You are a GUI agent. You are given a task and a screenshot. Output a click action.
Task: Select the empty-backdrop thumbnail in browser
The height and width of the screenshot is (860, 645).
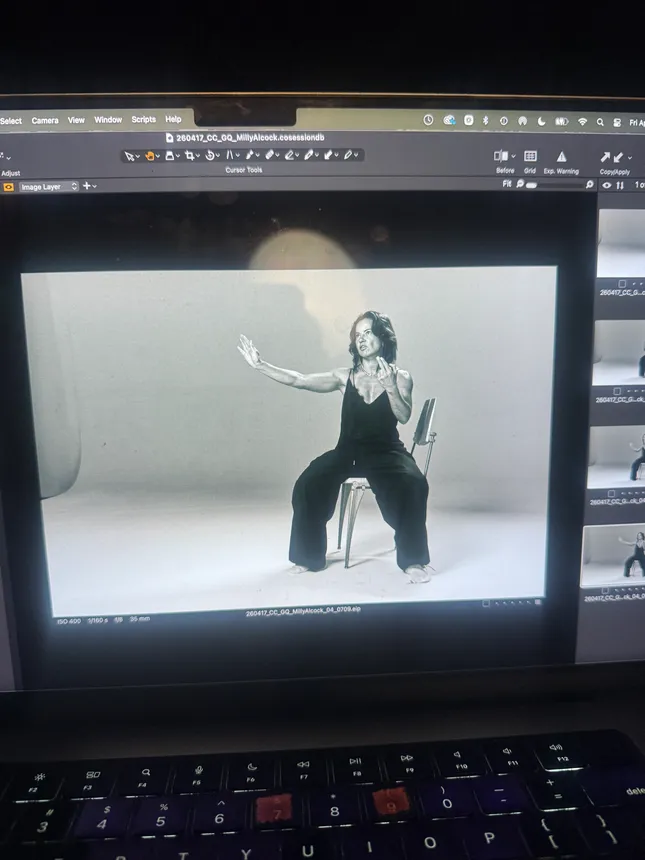(x=621, y=243)
